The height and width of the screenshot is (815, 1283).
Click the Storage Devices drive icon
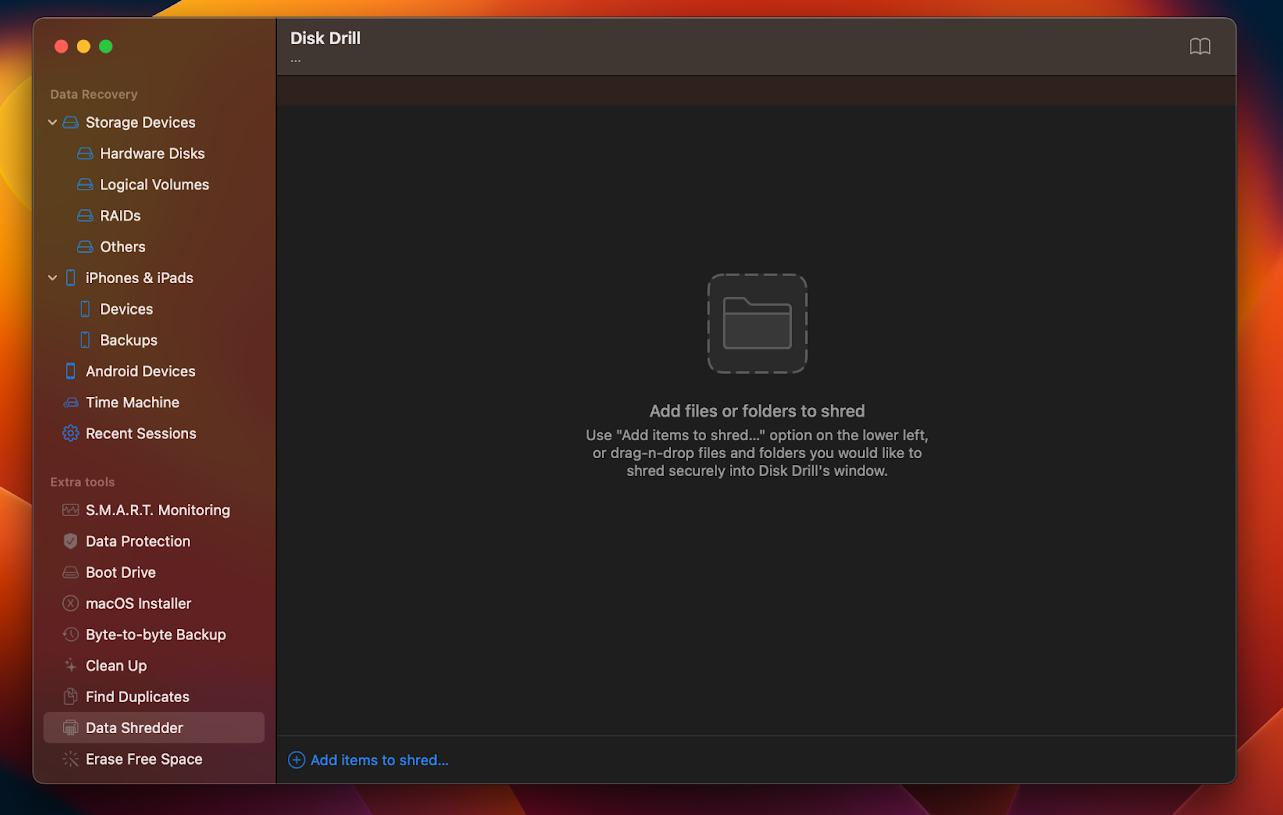[70, 122]
